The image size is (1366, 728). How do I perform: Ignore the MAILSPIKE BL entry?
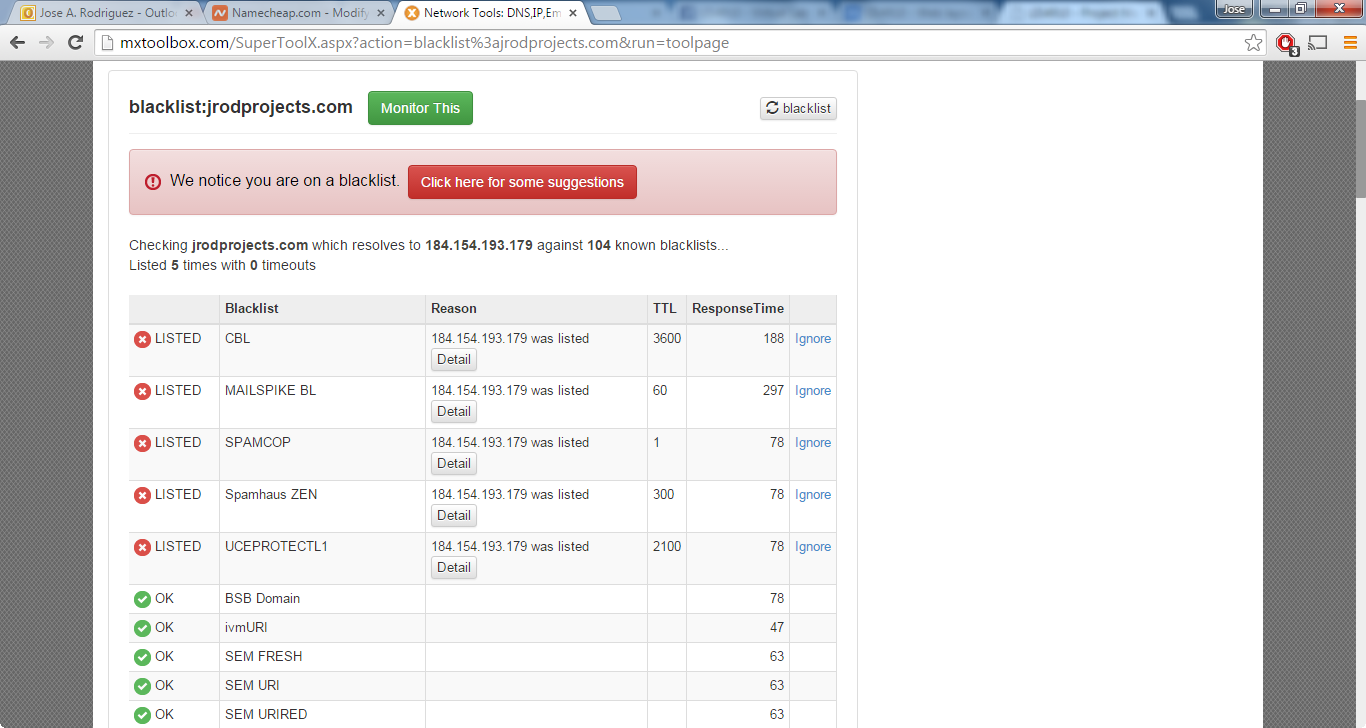pyautogui.click(x=813, y=391)
